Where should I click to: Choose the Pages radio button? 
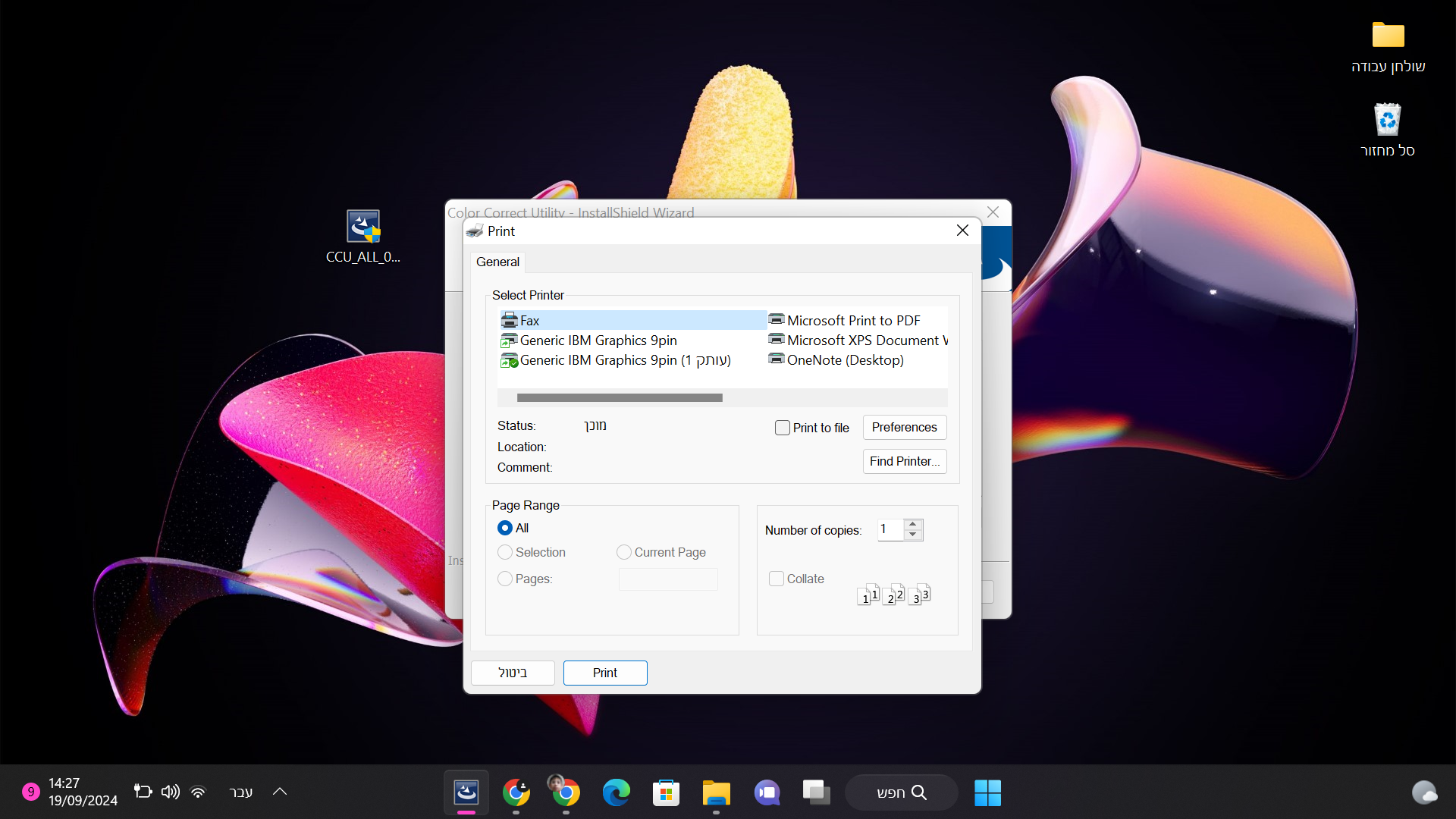[505, 579]
